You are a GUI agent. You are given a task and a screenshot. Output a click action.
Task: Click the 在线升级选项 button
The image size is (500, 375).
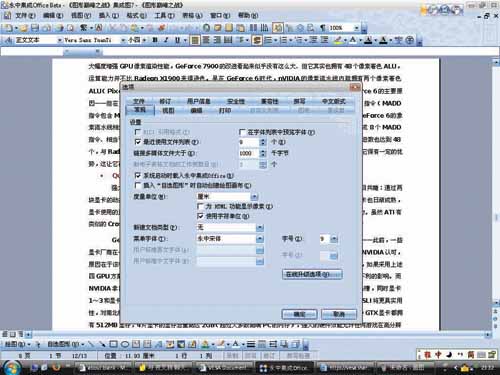312,274
